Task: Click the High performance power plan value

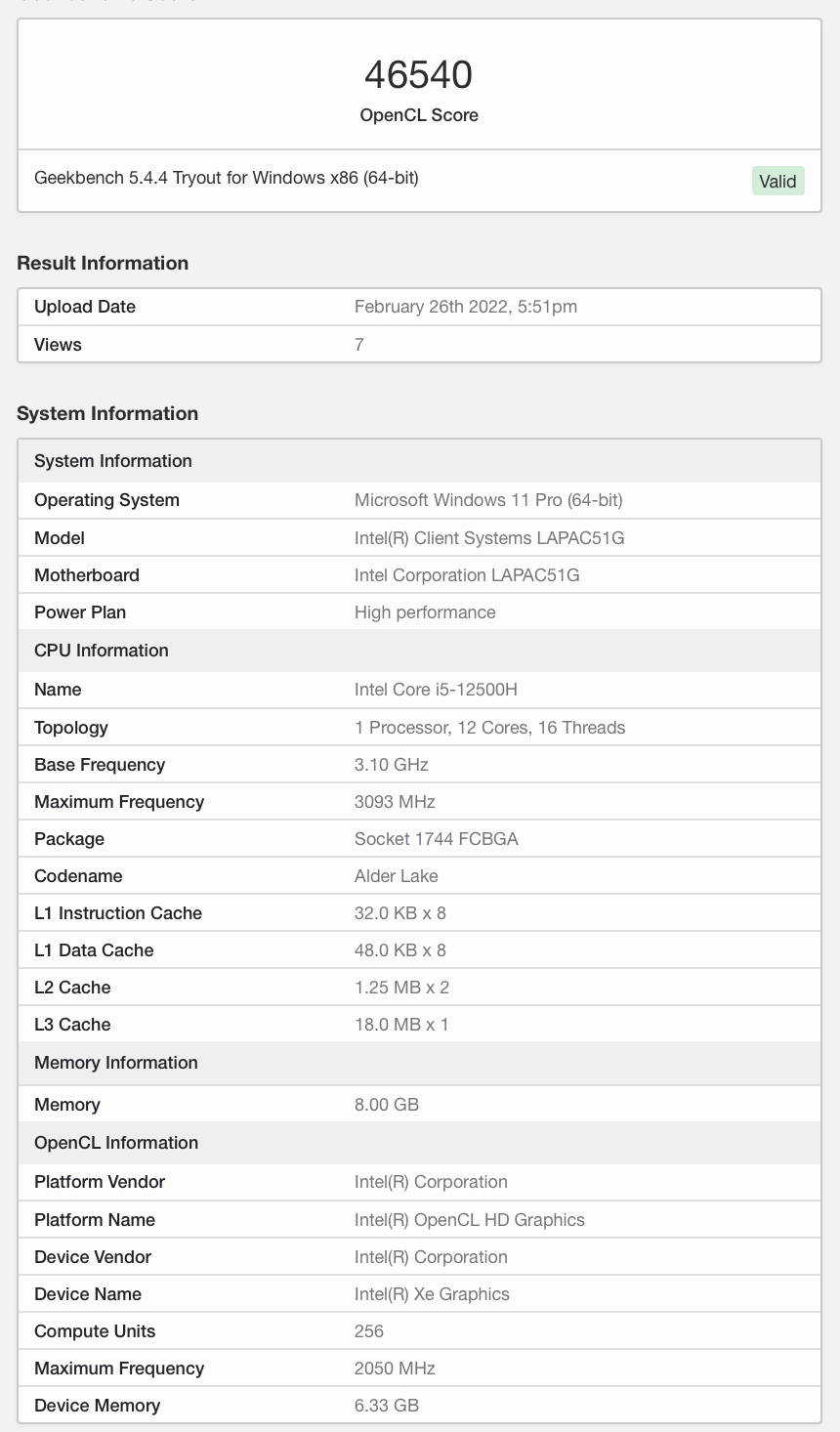Action: 425,612
